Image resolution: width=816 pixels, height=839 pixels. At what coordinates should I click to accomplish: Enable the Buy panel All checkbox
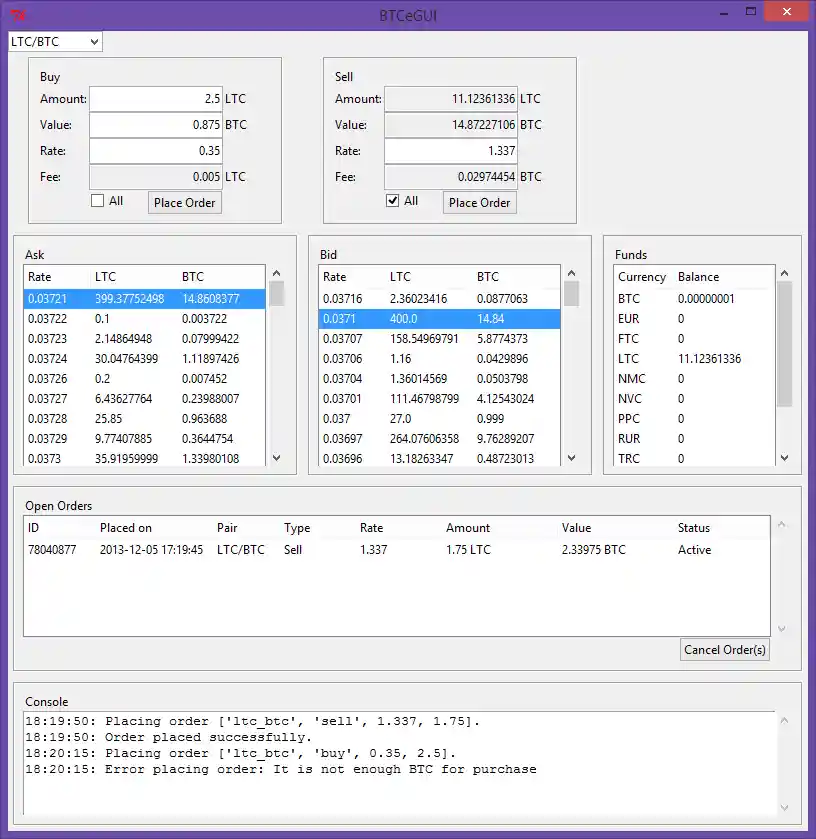pos(98,201)
